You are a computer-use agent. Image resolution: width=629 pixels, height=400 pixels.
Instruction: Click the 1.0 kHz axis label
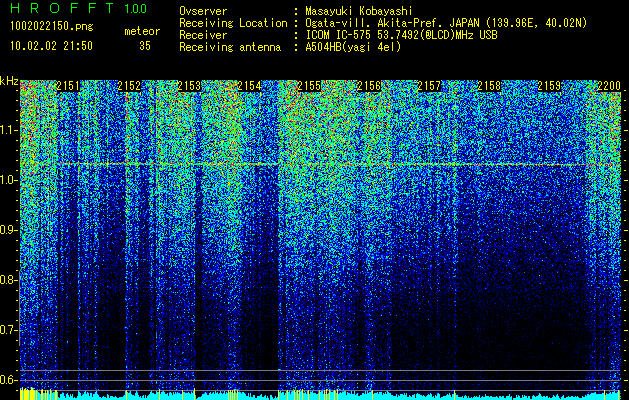(9, 180)
